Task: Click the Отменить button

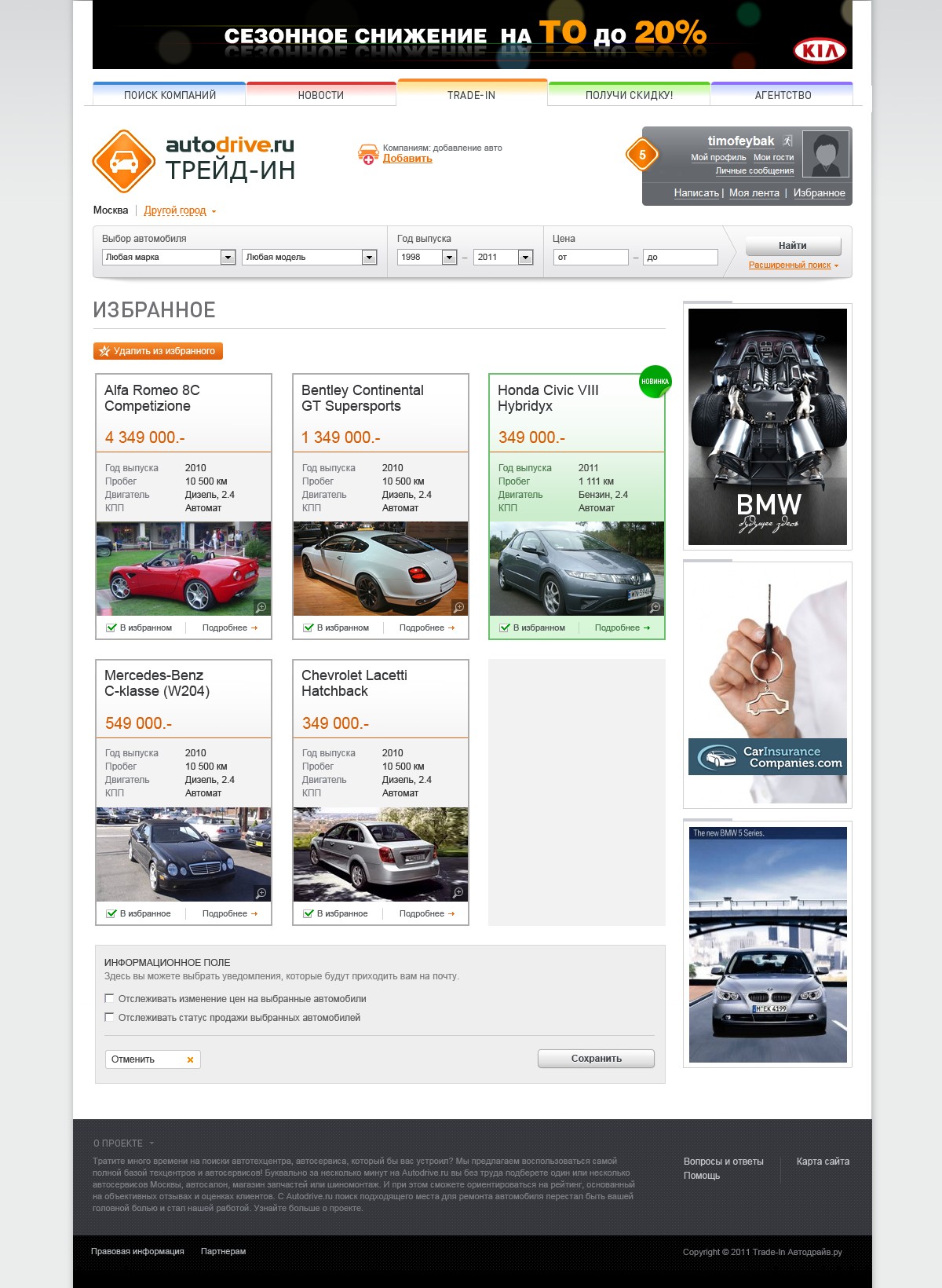Action: point(153,1059)
